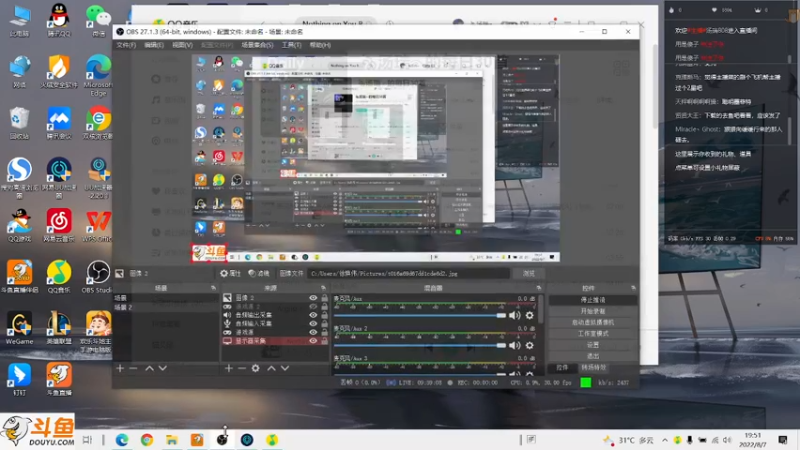The image size is (800, 450).
Task: Move source up with arrow icon
Action: pos(271,368)
